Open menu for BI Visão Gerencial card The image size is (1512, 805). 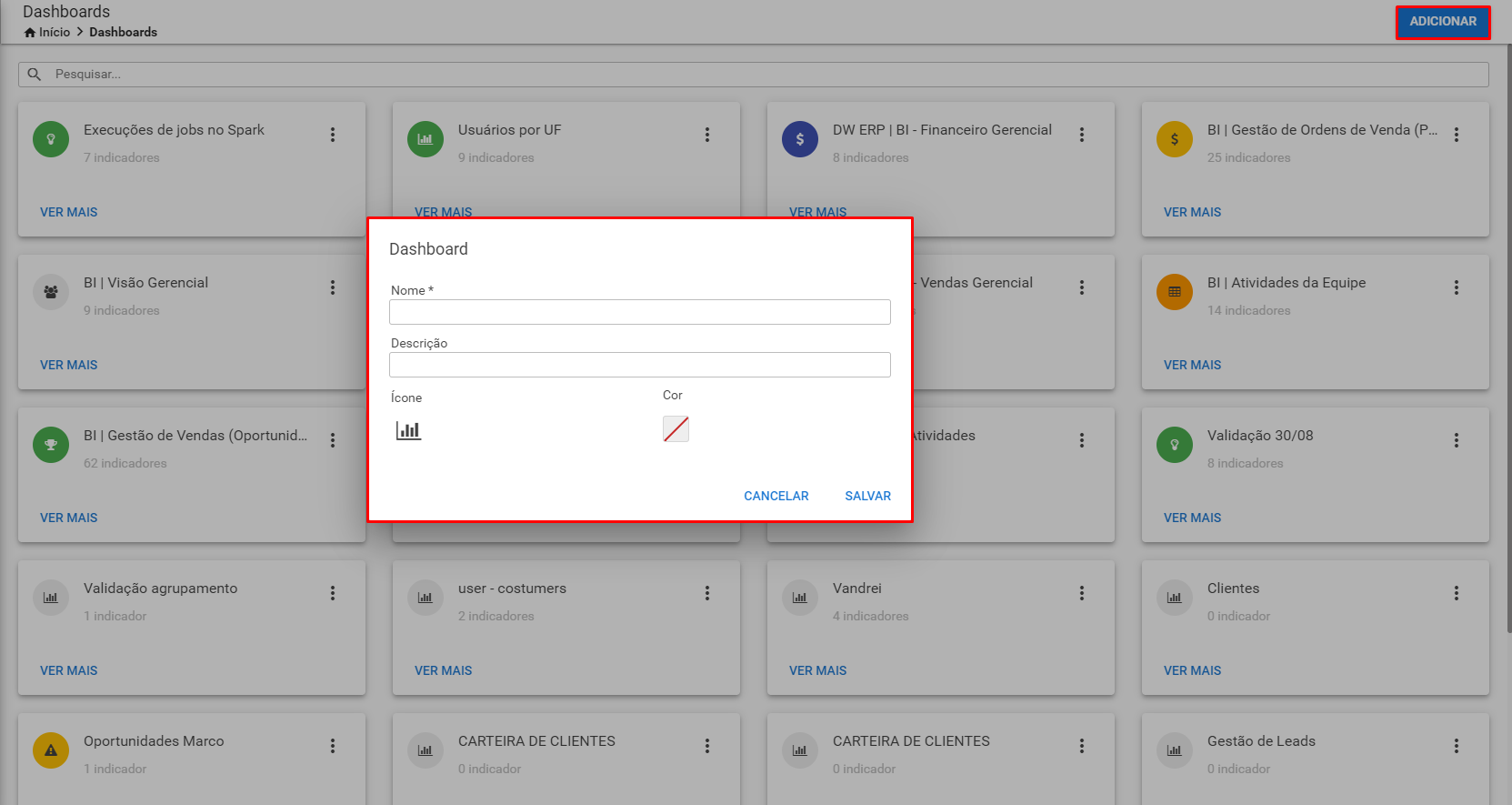(x=333, y=287)
